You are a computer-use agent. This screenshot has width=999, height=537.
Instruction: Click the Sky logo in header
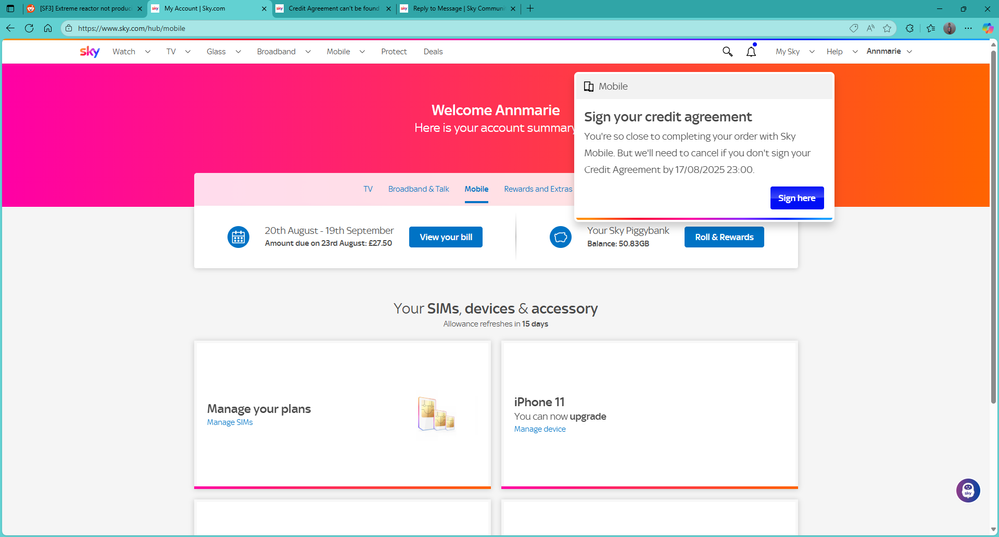pos(90,52)
